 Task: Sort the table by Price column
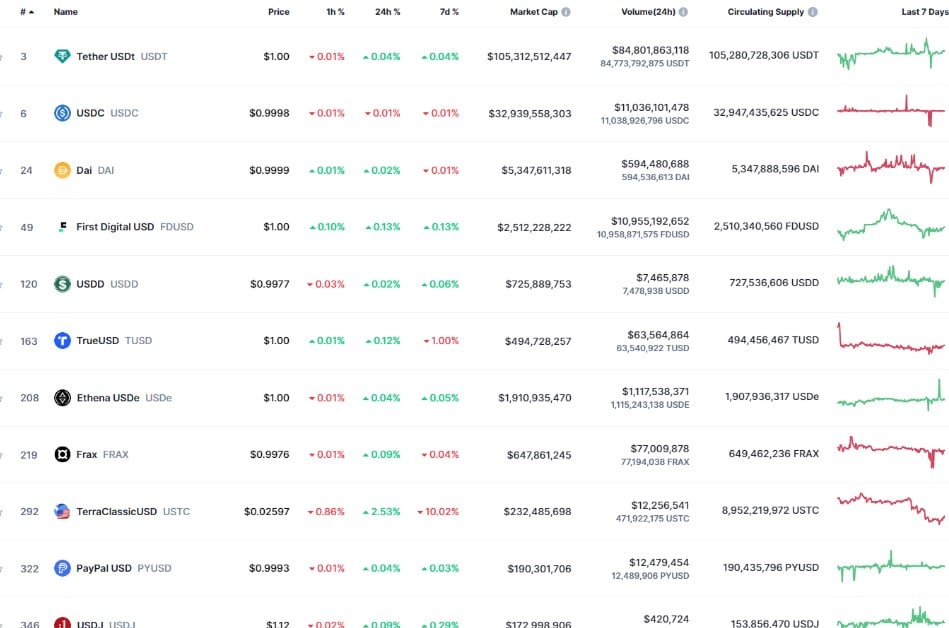click(x=278, y=12)
